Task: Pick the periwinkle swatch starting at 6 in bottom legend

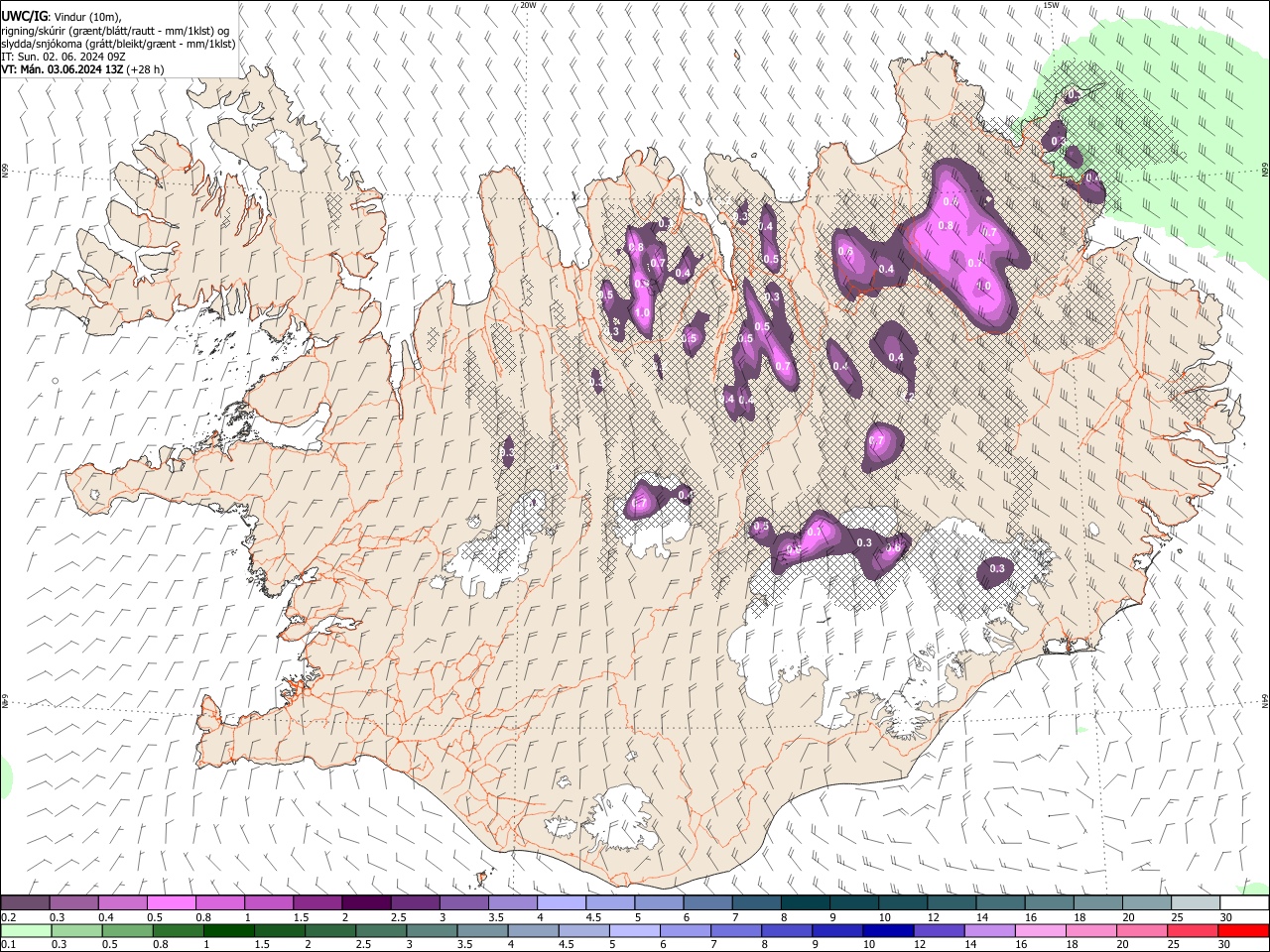Action: [x=685, y=930]
